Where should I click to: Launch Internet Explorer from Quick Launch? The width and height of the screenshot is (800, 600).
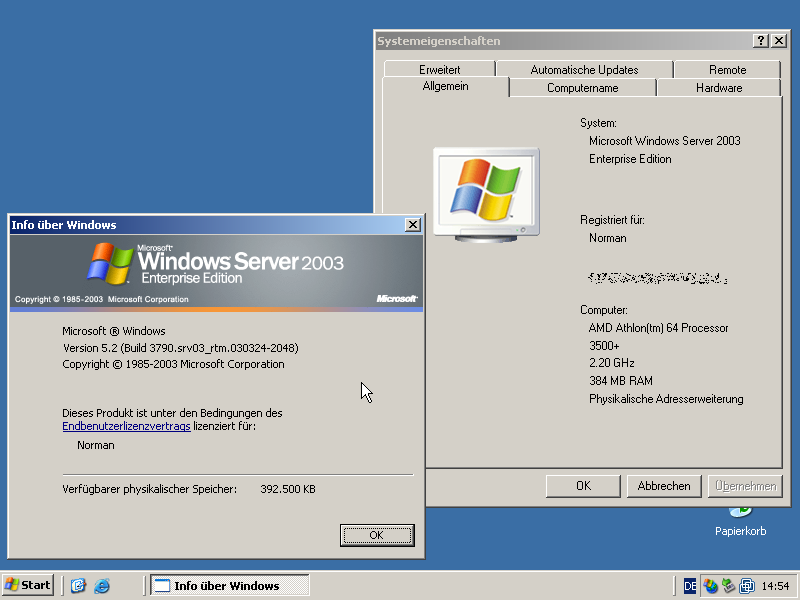click(101, 586)
